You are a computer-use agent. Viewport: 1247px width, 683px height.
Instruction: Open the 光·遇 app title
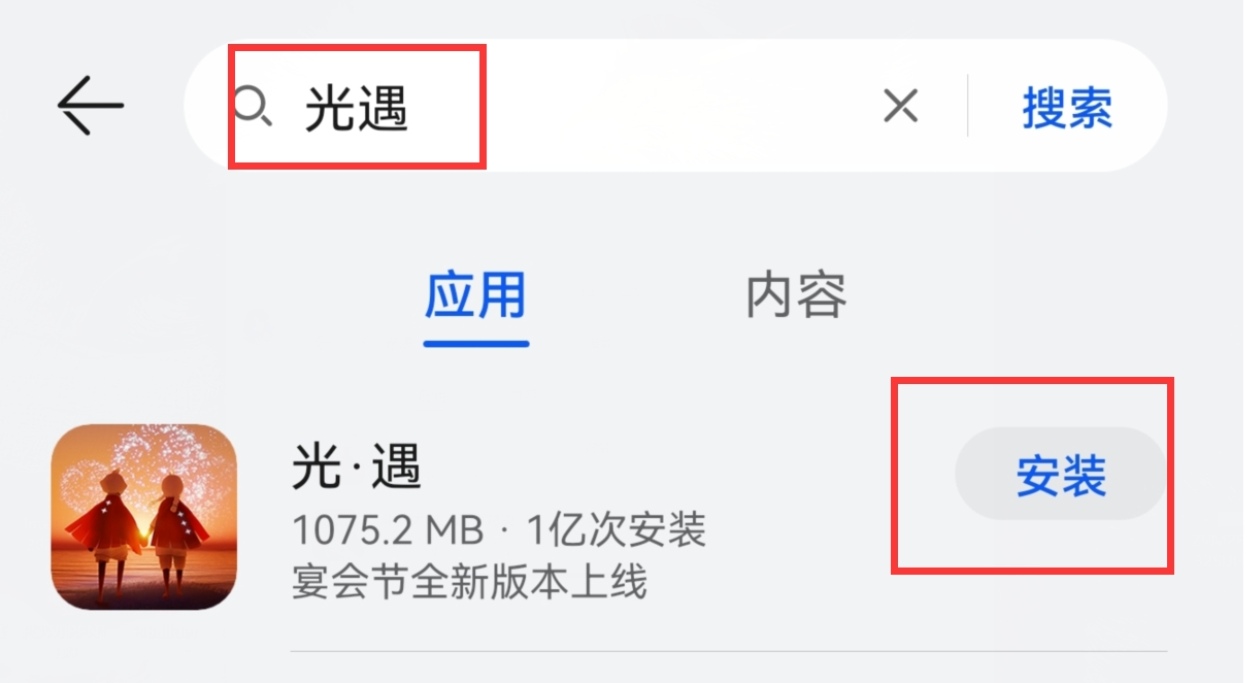357,467
